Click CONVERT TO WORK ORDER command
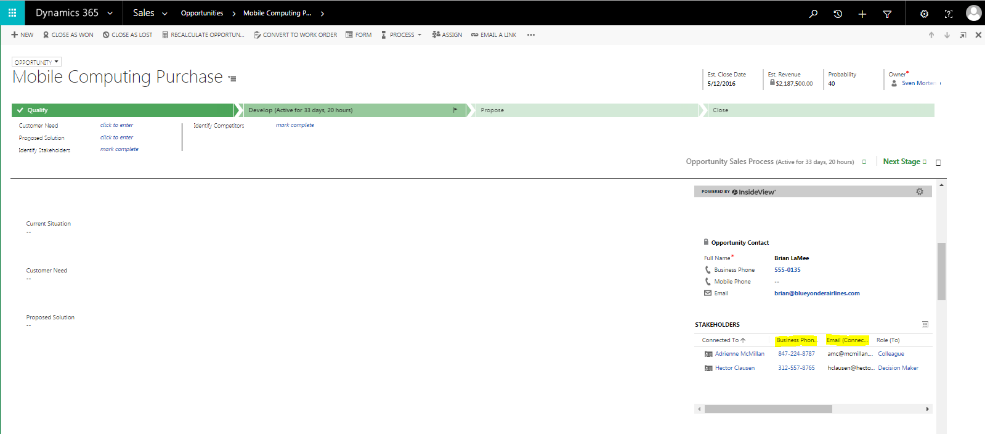The height and width of the screenshot is (434, 985). tap(295, 35)
